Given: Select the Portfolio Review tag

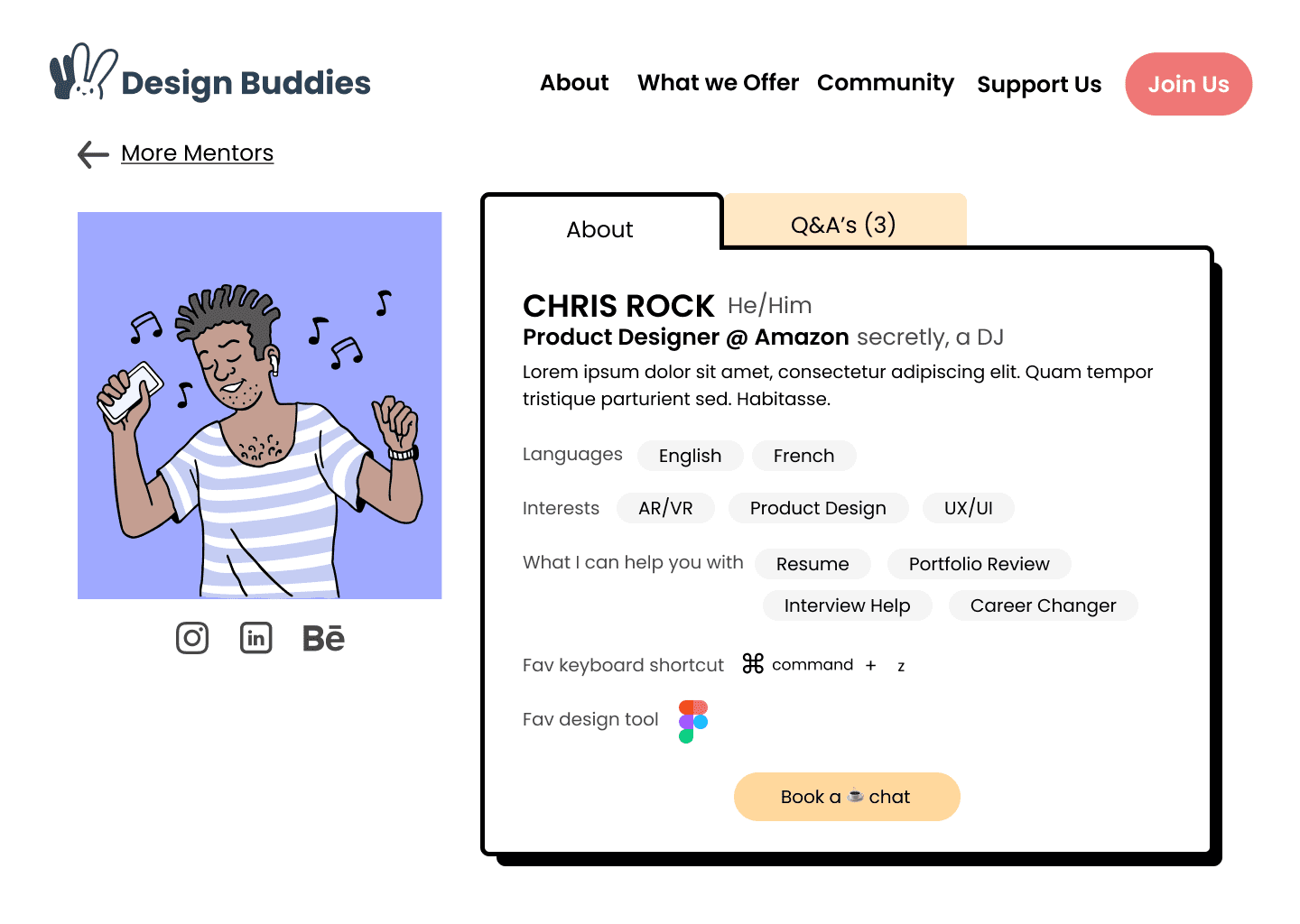Looking at the screenshot, I should tap(979, 564).
